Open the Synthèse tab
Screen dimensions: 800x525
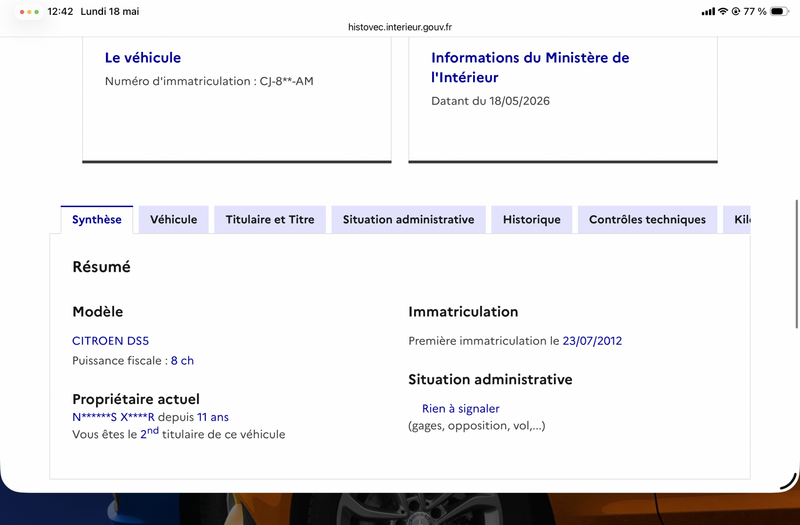click(x=96, y=220)
